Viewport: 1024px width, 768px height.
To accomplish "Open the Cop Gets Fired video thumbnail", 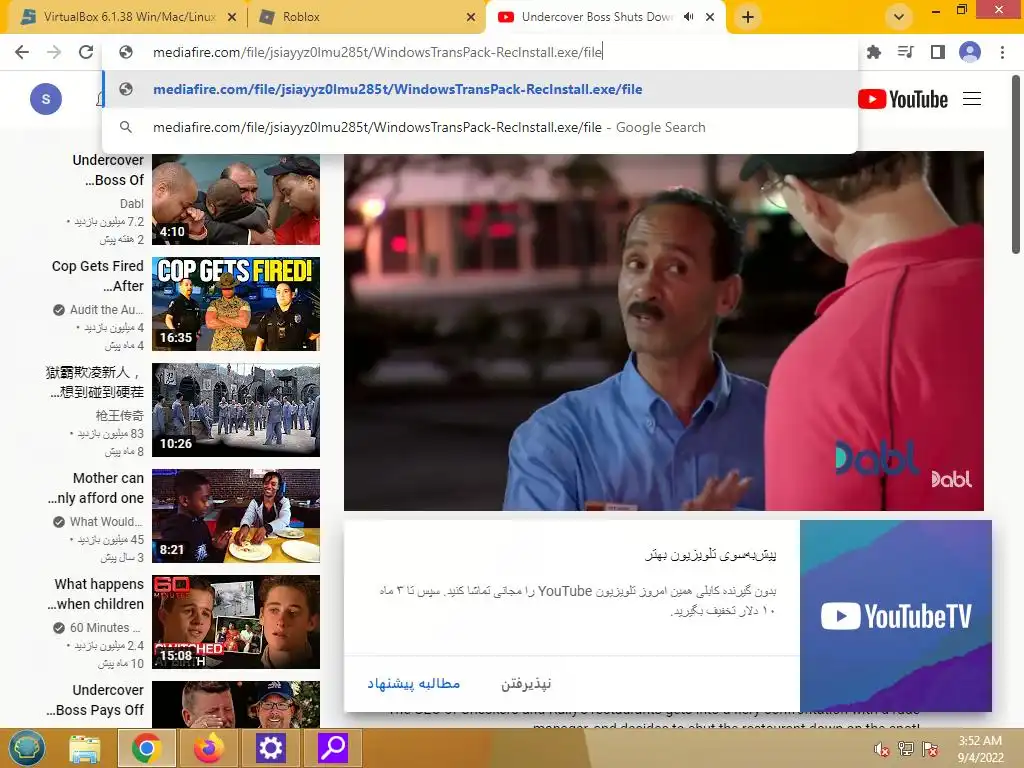I will pos(236,304).
